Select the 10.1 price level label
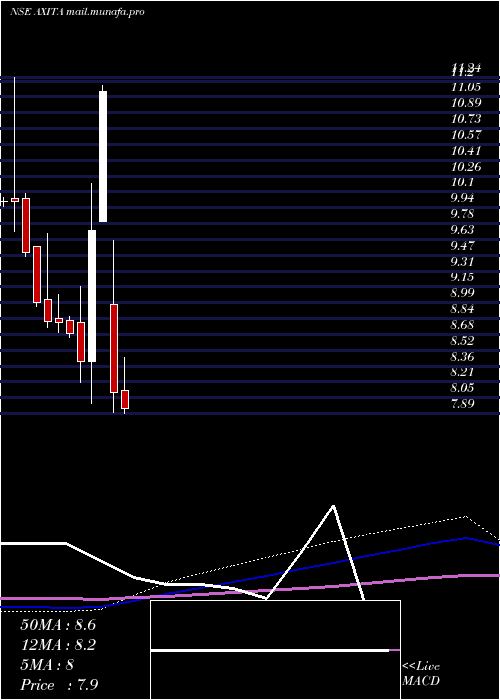Screen dimensions: 500x700 coord(462,182)
